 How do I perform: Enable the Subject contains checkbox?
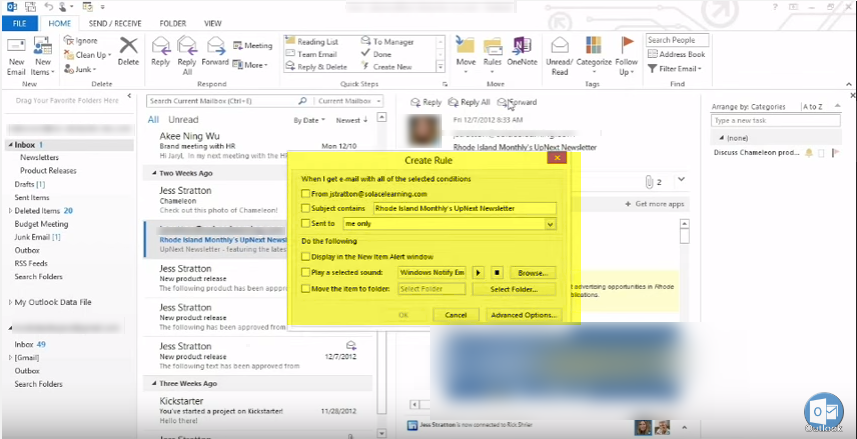coord(306,209)
